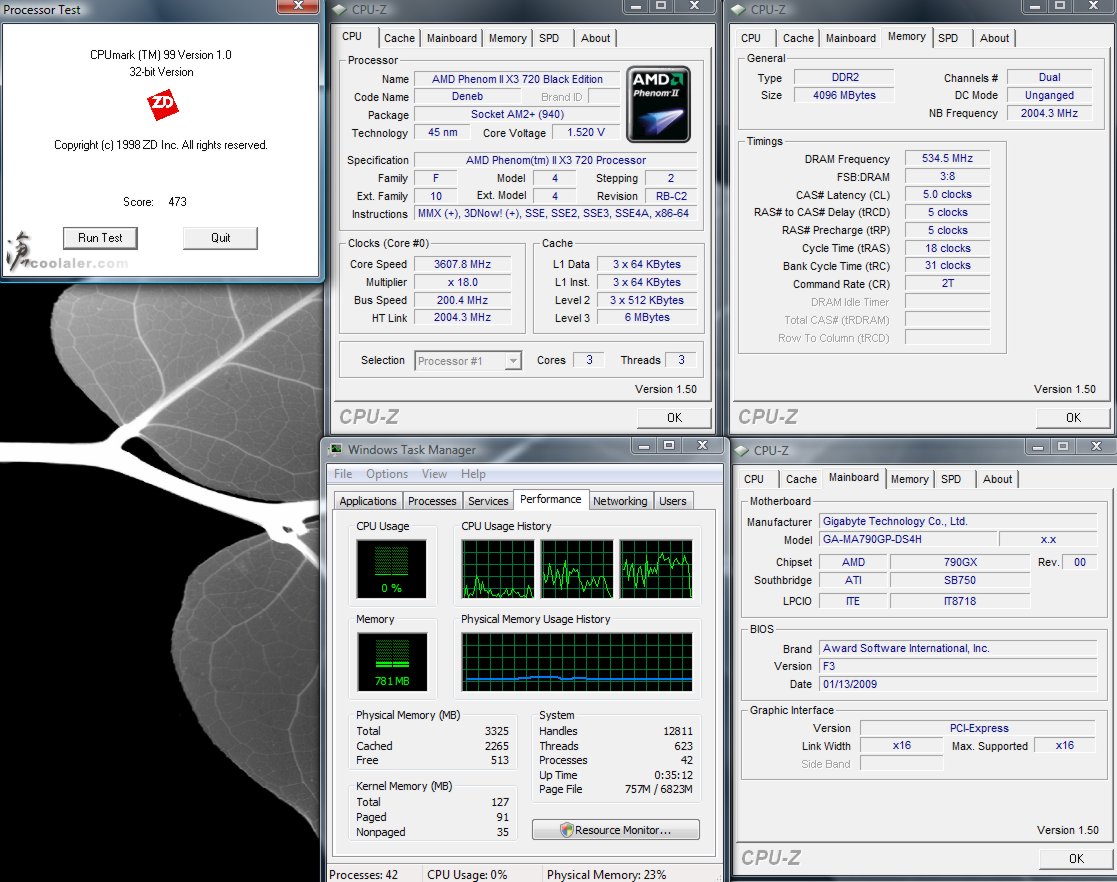Click the top-right CPU-Z window title icon
This screenshot has height=882, width=1117.
pos(739,9)
